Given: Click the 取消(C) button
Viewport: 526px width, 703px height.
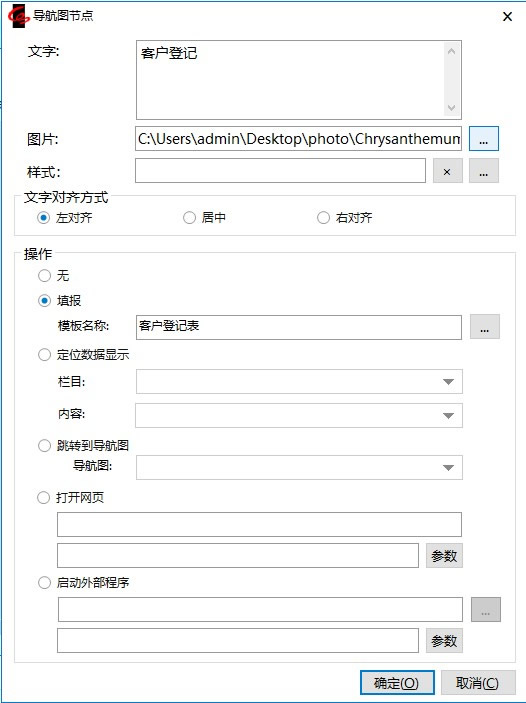Looking at the screenshot, I should [478, 683].
